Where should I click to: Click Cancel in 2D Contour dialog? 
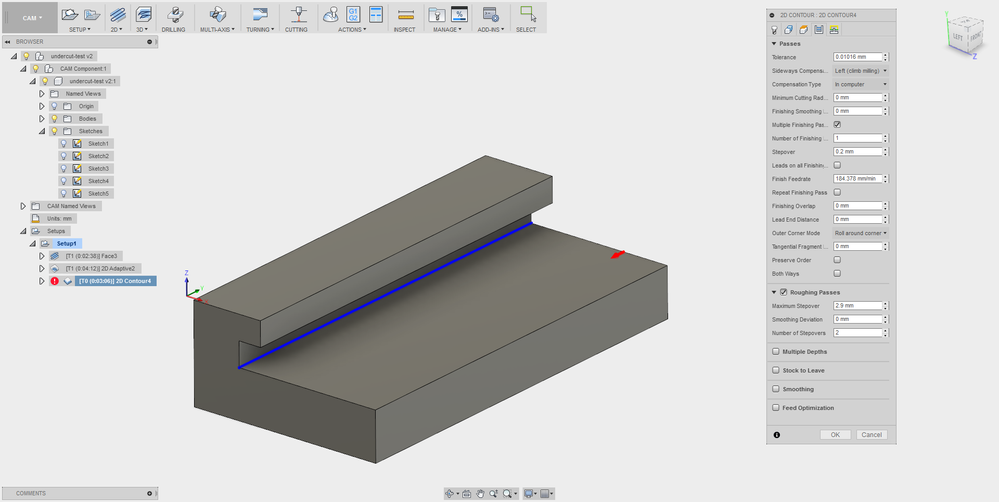coord(870,434)
